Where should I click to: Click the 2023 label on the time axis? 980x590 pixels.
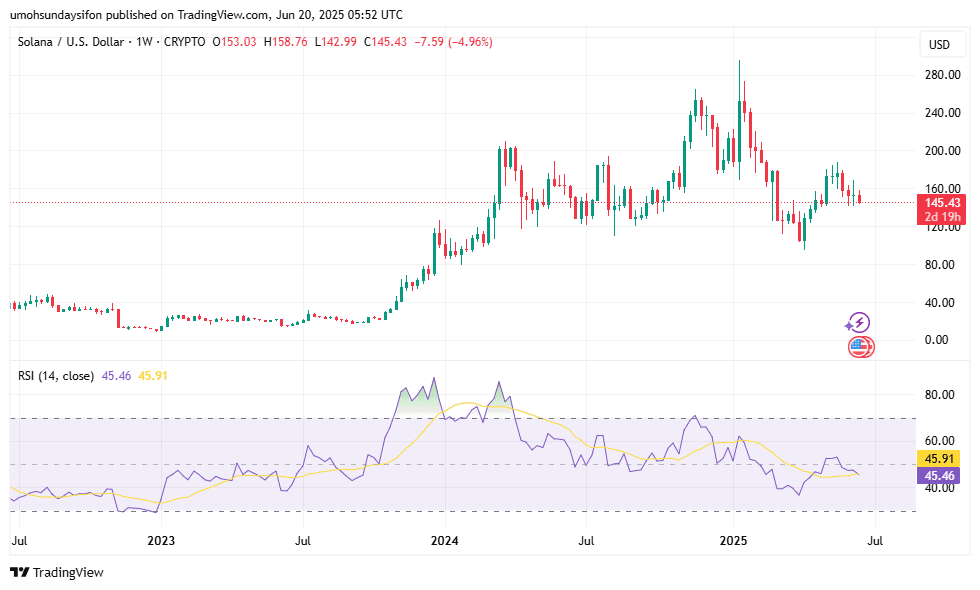[161, 541]
